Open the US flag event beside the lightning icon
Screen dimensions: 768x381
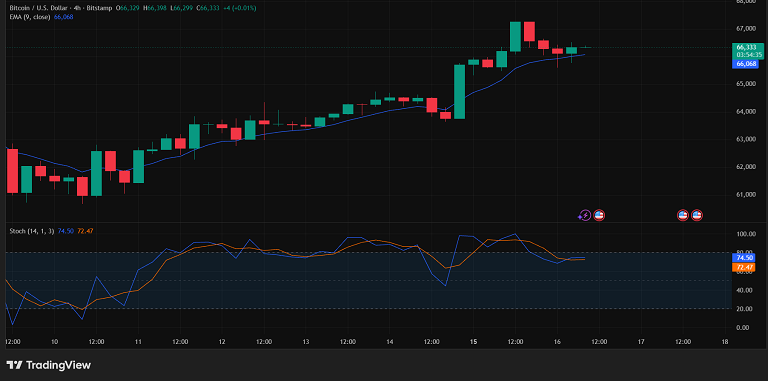coord(599,215)
